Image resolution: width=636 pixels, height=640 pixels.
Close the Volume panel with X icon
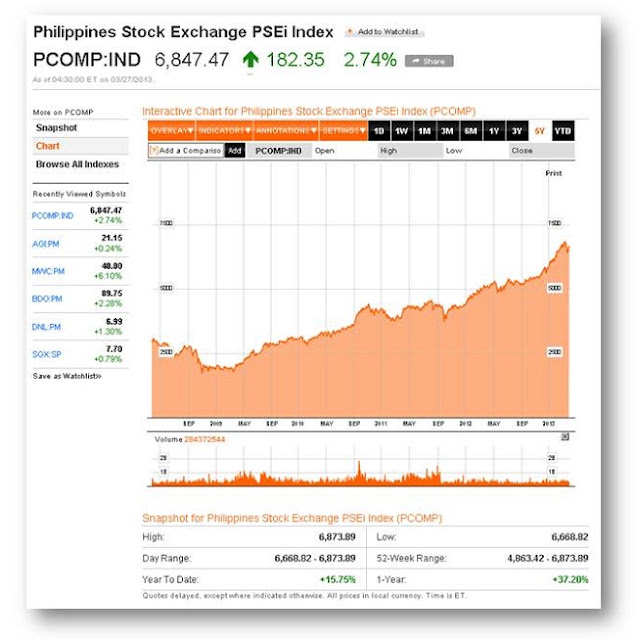[x=565, y=437]
